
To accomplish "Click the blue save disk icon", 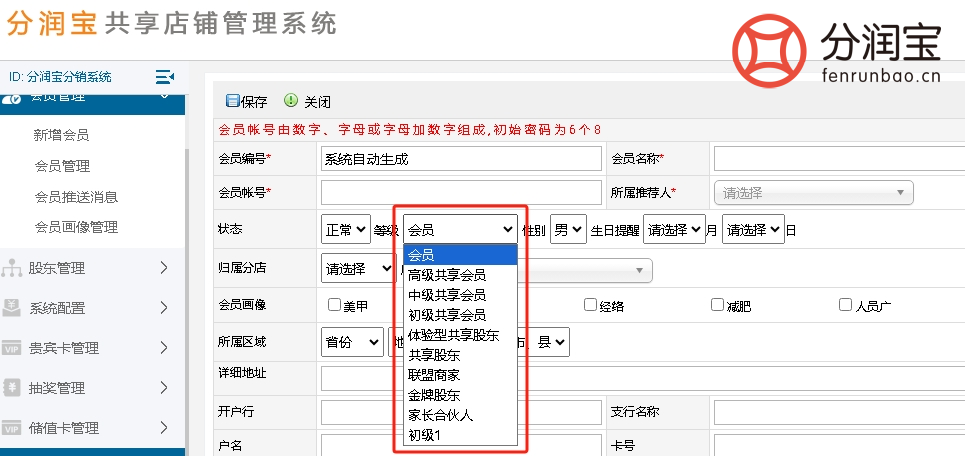I will [x=232, y=102].
